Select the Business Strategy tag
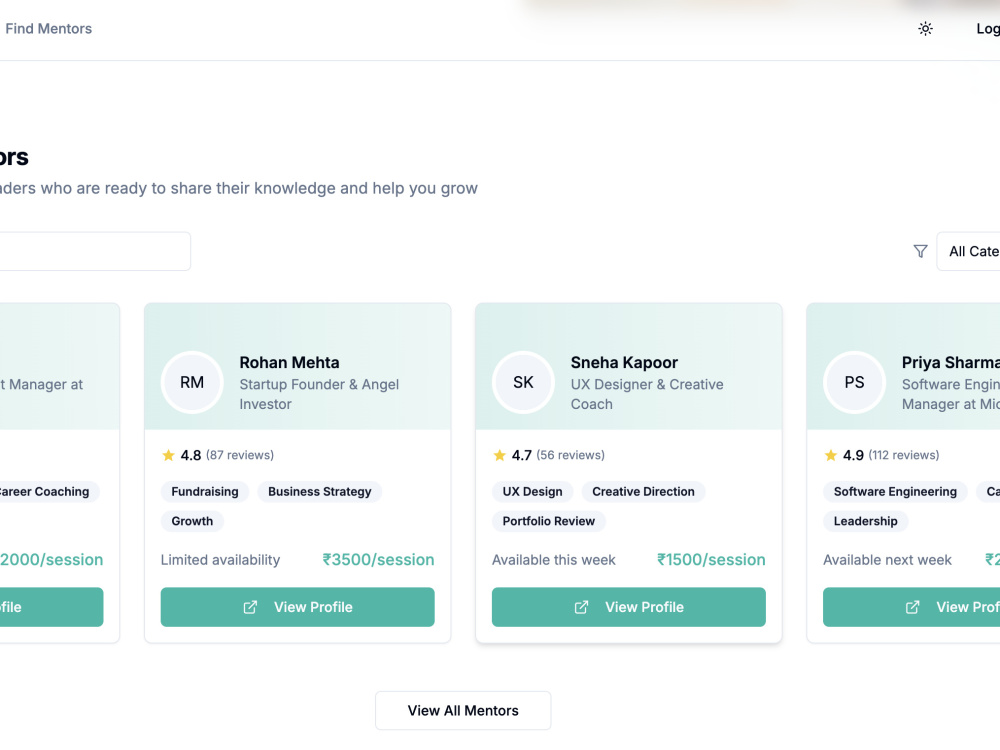1000x750 pixels. tap(320, 492)
